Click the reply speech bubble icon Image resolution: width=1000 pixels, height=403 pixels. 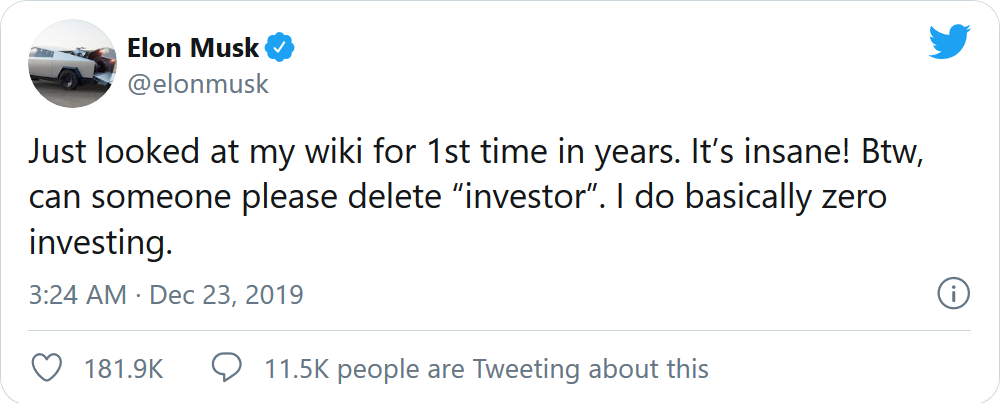228,368
